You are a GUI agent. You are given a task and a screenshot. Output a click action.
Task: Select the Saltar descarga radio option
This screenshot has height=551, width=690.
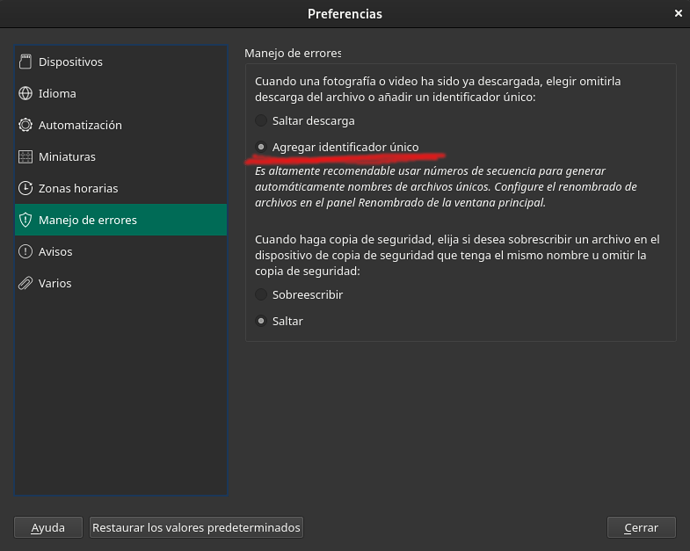pyautogui.click(x=261, y=121)
